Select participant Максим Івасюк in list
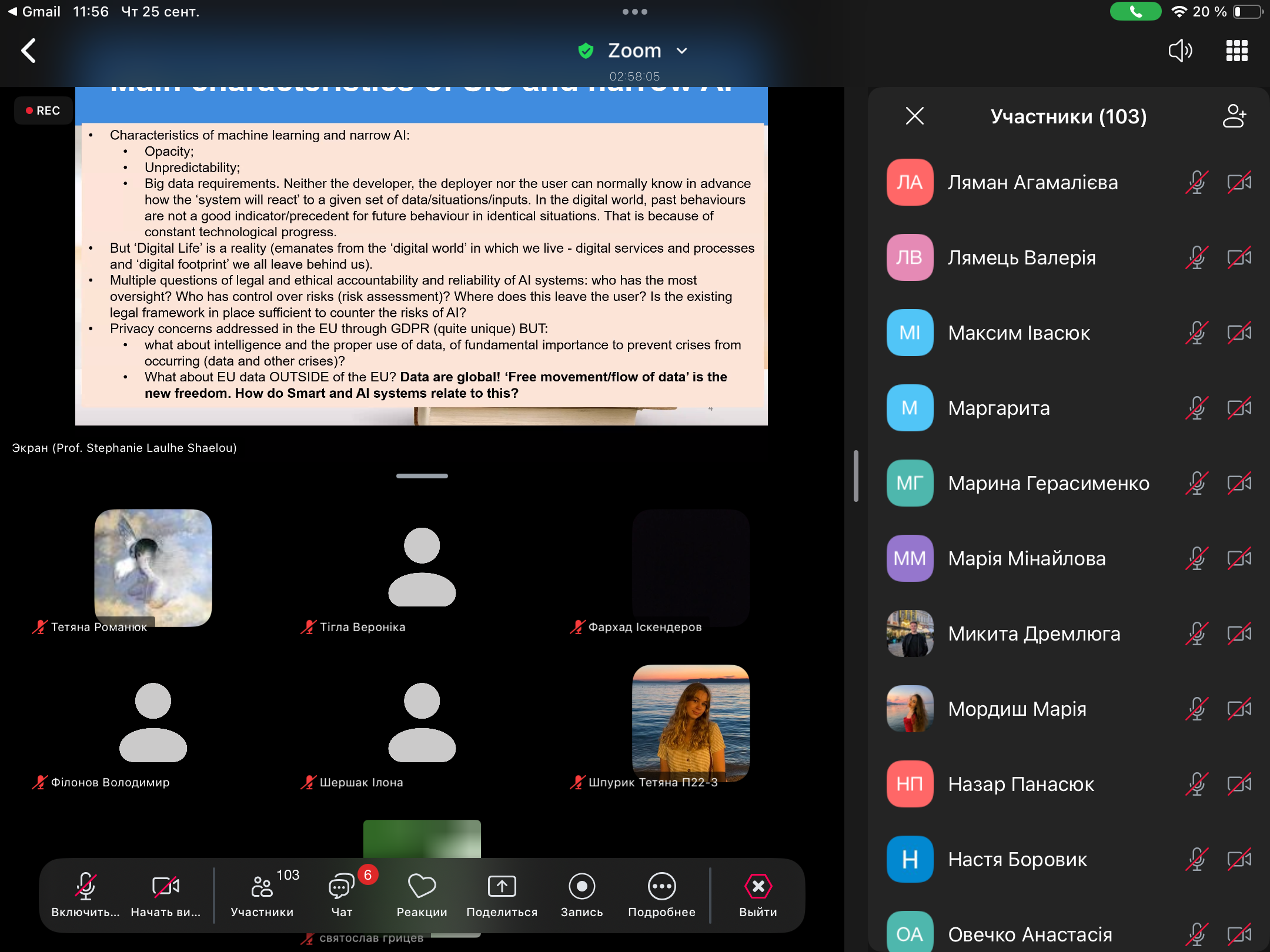 coord(1018,333)
